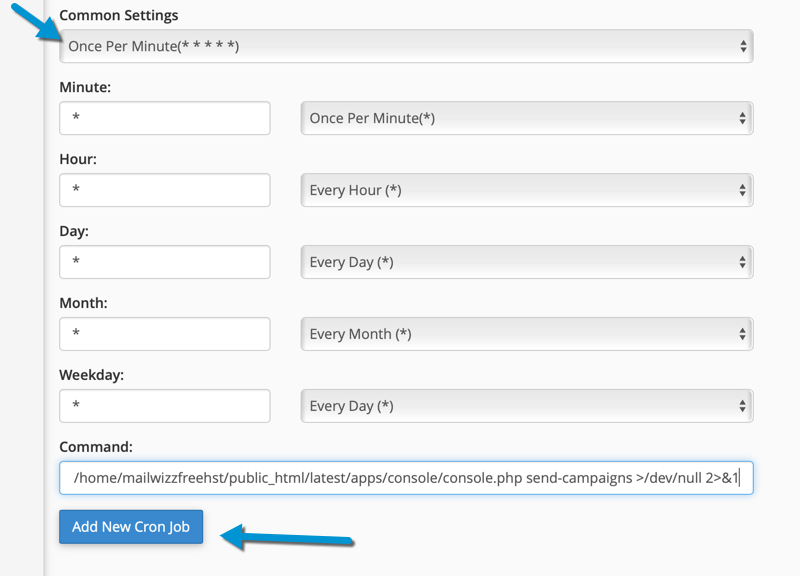Click the up-down arrows on Minute select
This screenshot has height=576, width=800.
(x=742, y=118)
